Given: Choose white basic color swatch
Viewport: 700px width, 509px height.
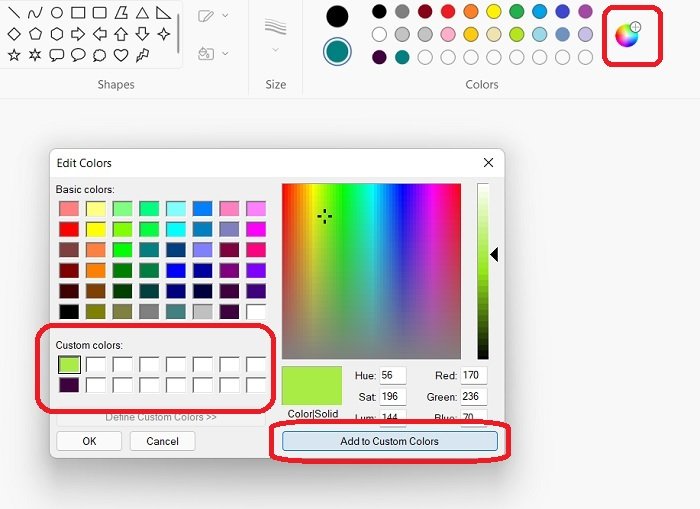Looking at the screenshot, I should (256, 311).
